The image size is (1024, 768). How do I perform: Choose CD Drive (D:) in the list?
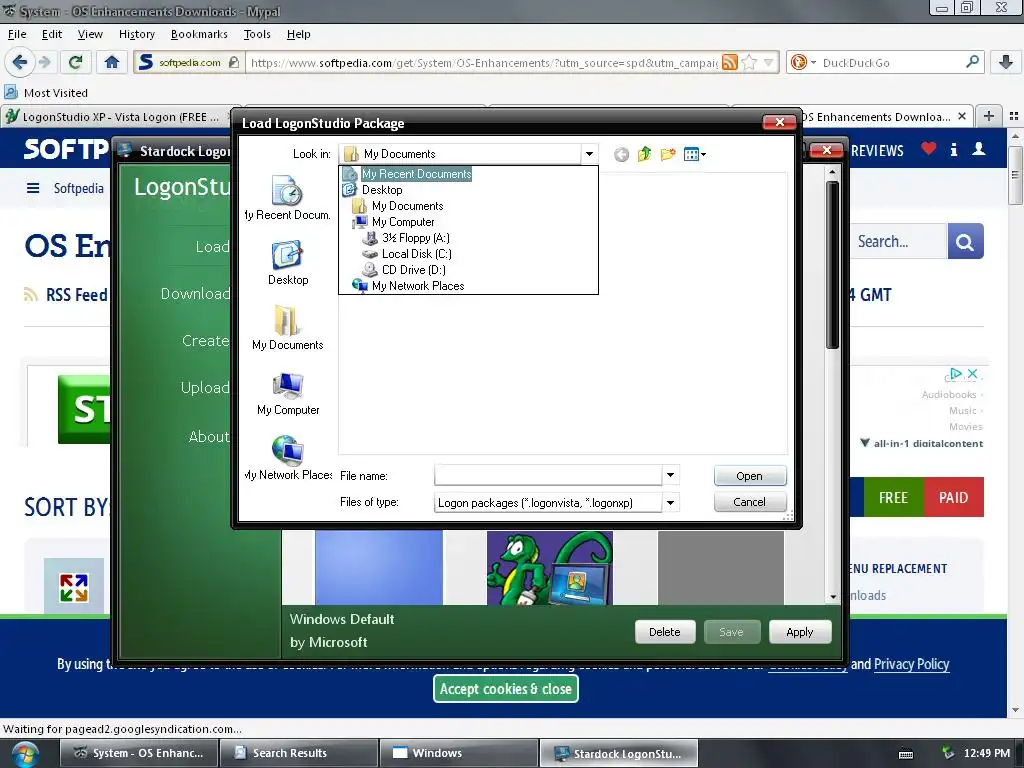pos(413,270)
